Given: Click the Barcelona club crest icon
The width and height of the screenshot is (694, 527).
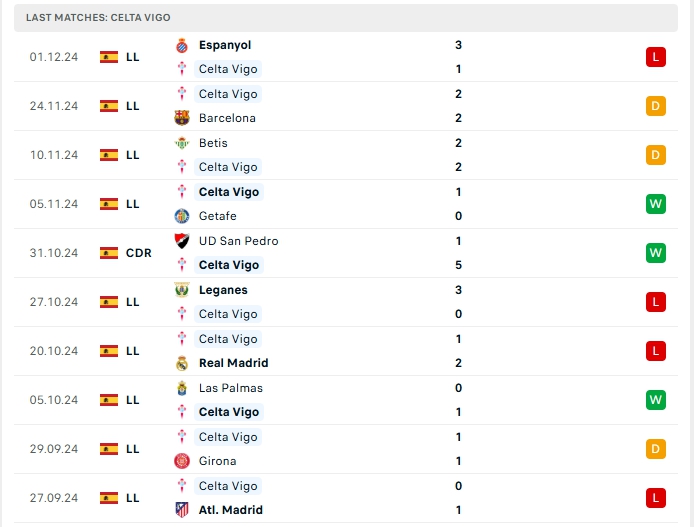Looking at the screenshot, I should click(x=182, y=118).
